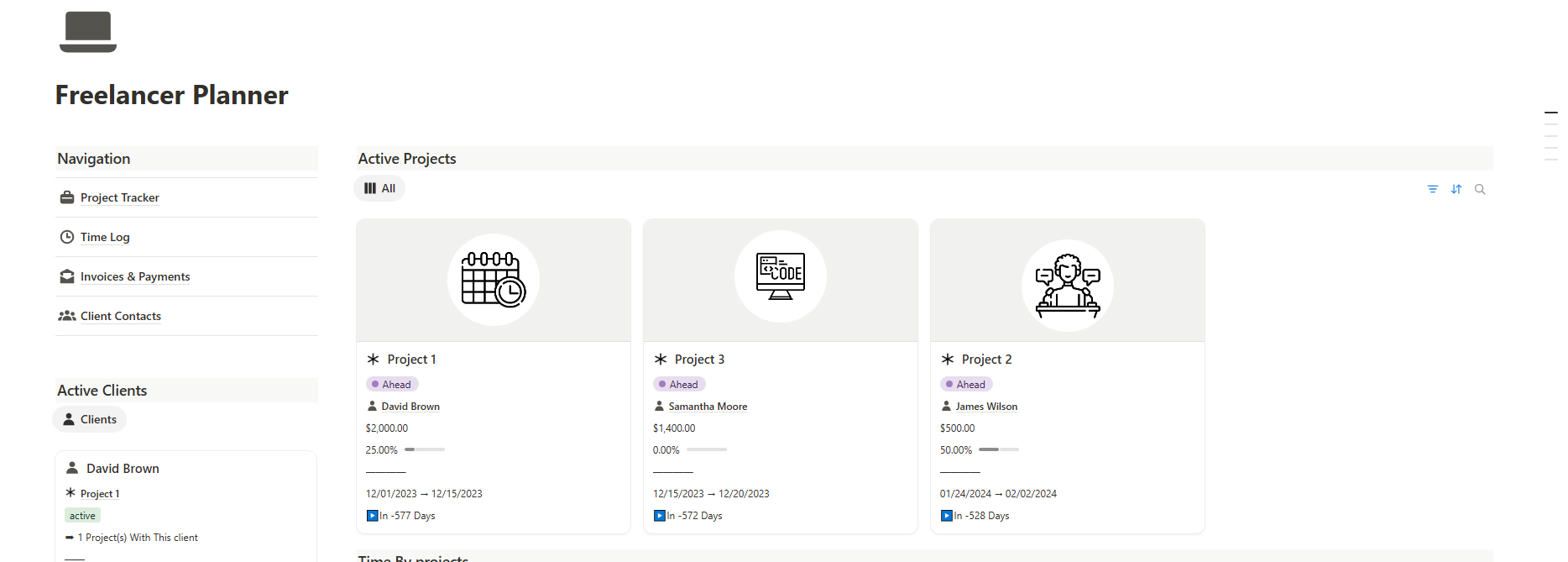Screen dimensions: 1568x562
Task: Select the All view tab
Action: coord(379,188)
